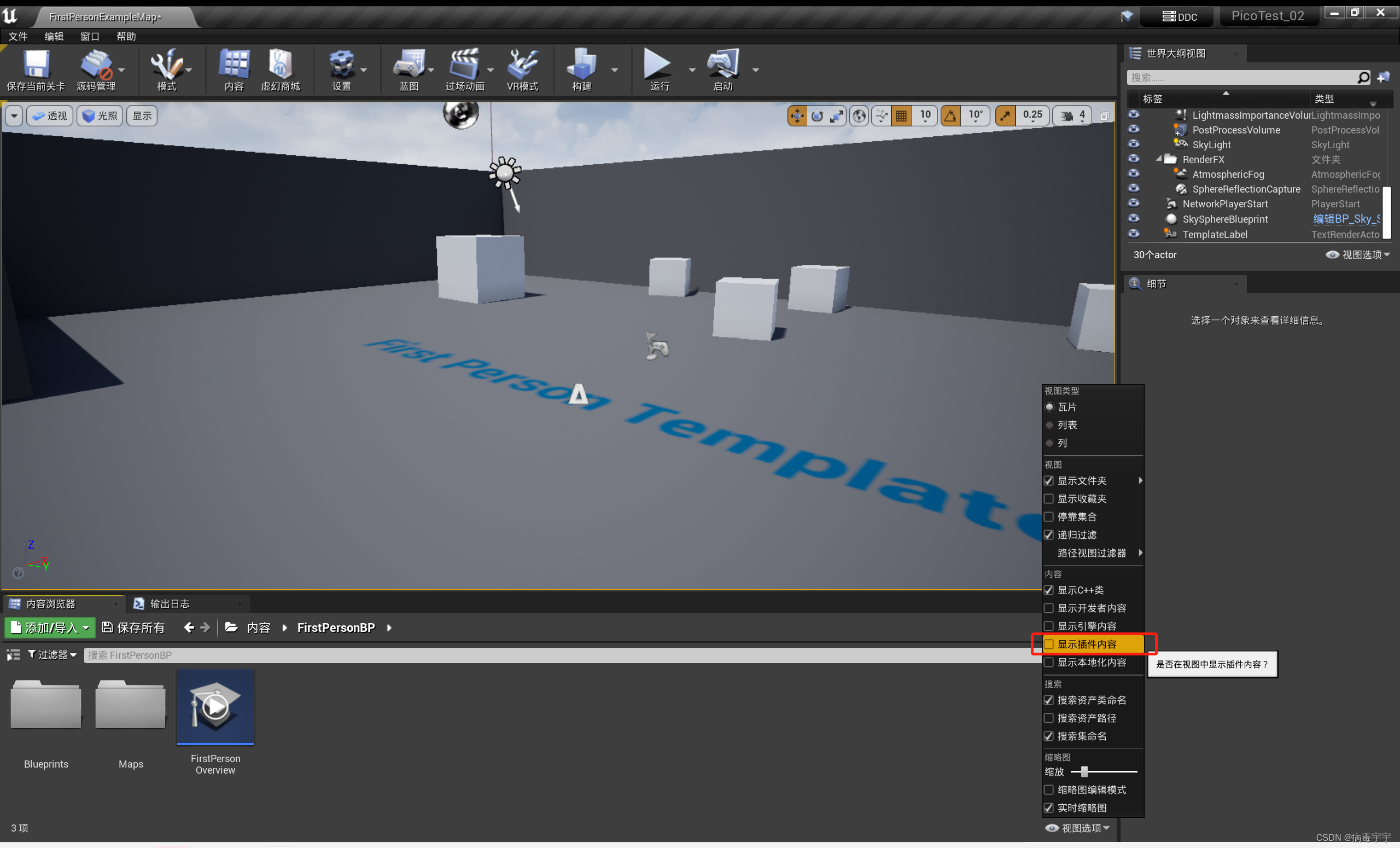1400x848 pixels.
Task: Click the Save Current Level (保存当前关卡) icon
Action: pyautogui.click(x=35, y=63)
